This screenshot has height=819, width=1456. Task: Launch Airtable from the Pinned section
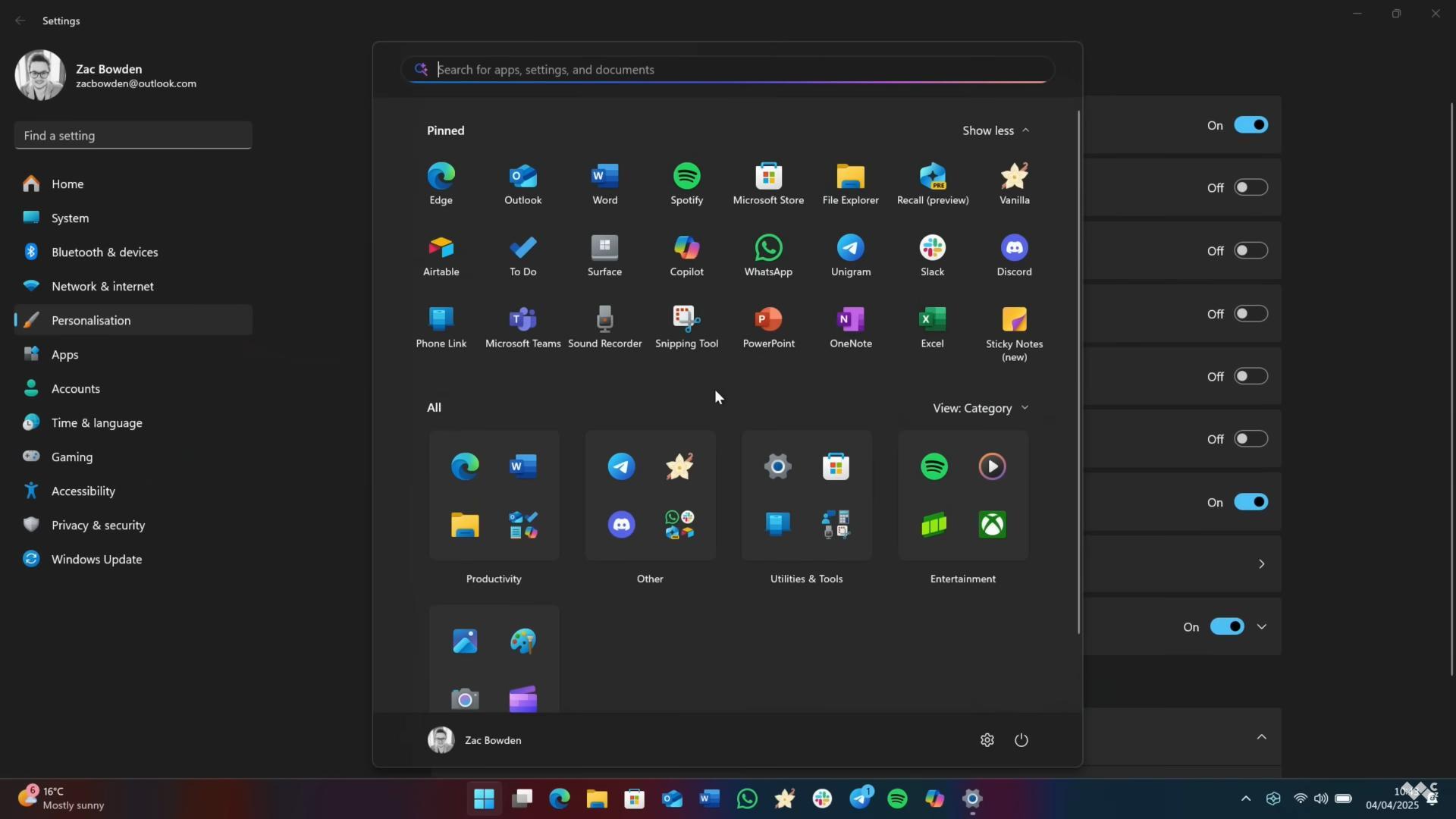[x=441, y=256]
